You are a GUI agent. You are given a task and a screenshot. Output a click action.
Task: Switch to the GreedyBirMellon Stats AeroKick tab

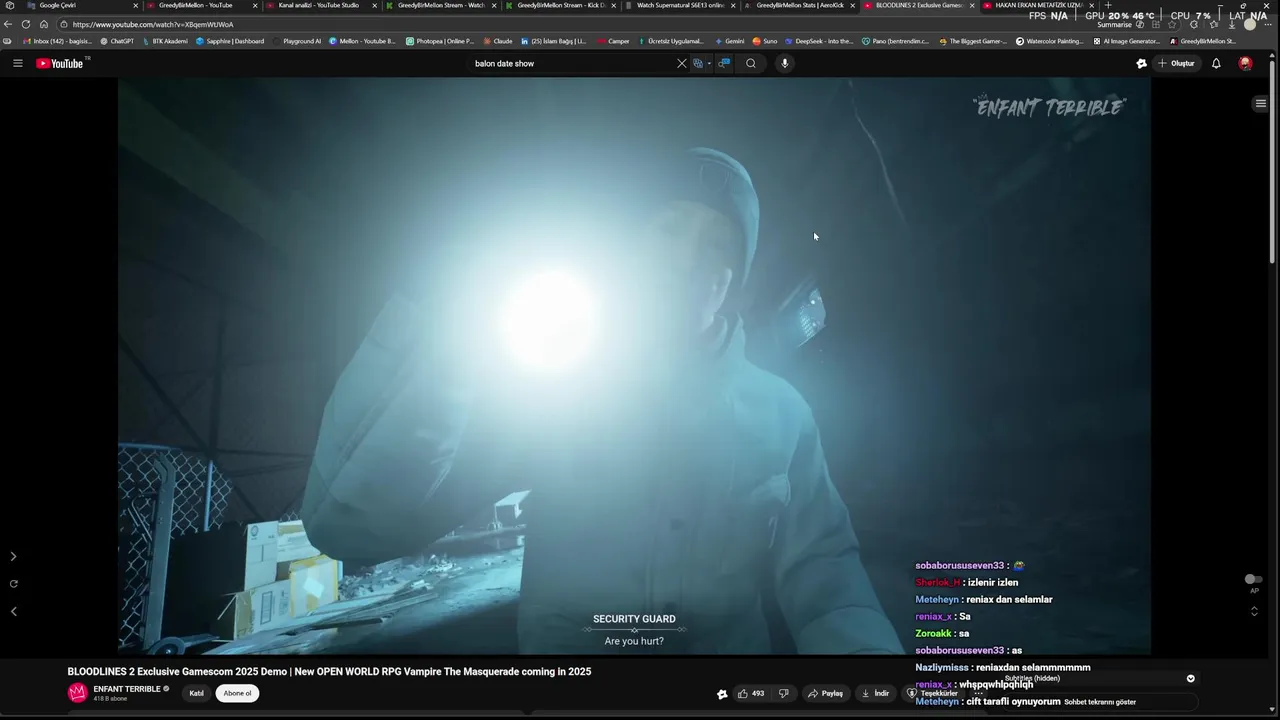[800, 5]
